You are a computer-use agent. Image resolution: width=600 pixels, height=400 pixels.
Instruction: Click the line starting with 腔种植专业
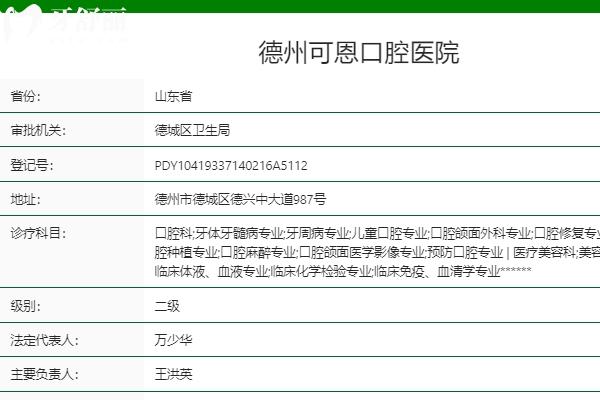point(377,252)
